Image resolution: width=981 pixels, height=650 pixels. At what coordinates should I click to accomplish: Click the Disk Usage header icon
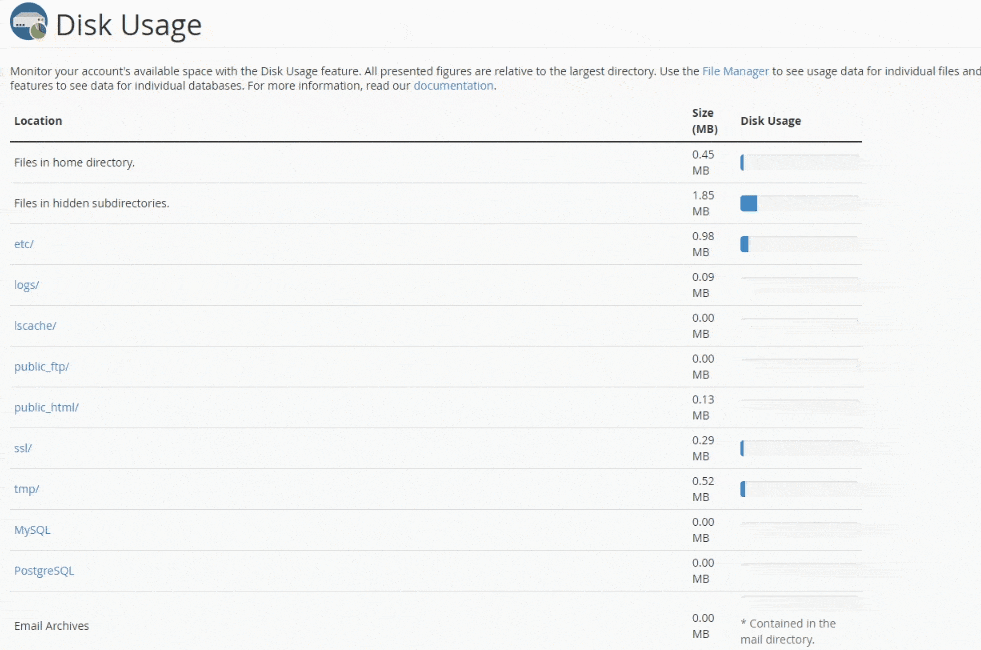[x=29, y=22]
